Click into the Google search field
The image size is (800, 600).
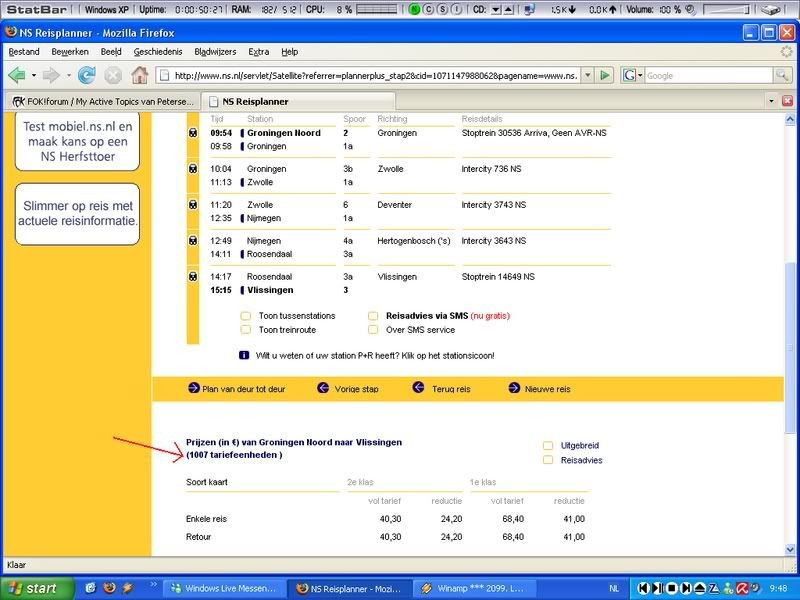[709, 76]
